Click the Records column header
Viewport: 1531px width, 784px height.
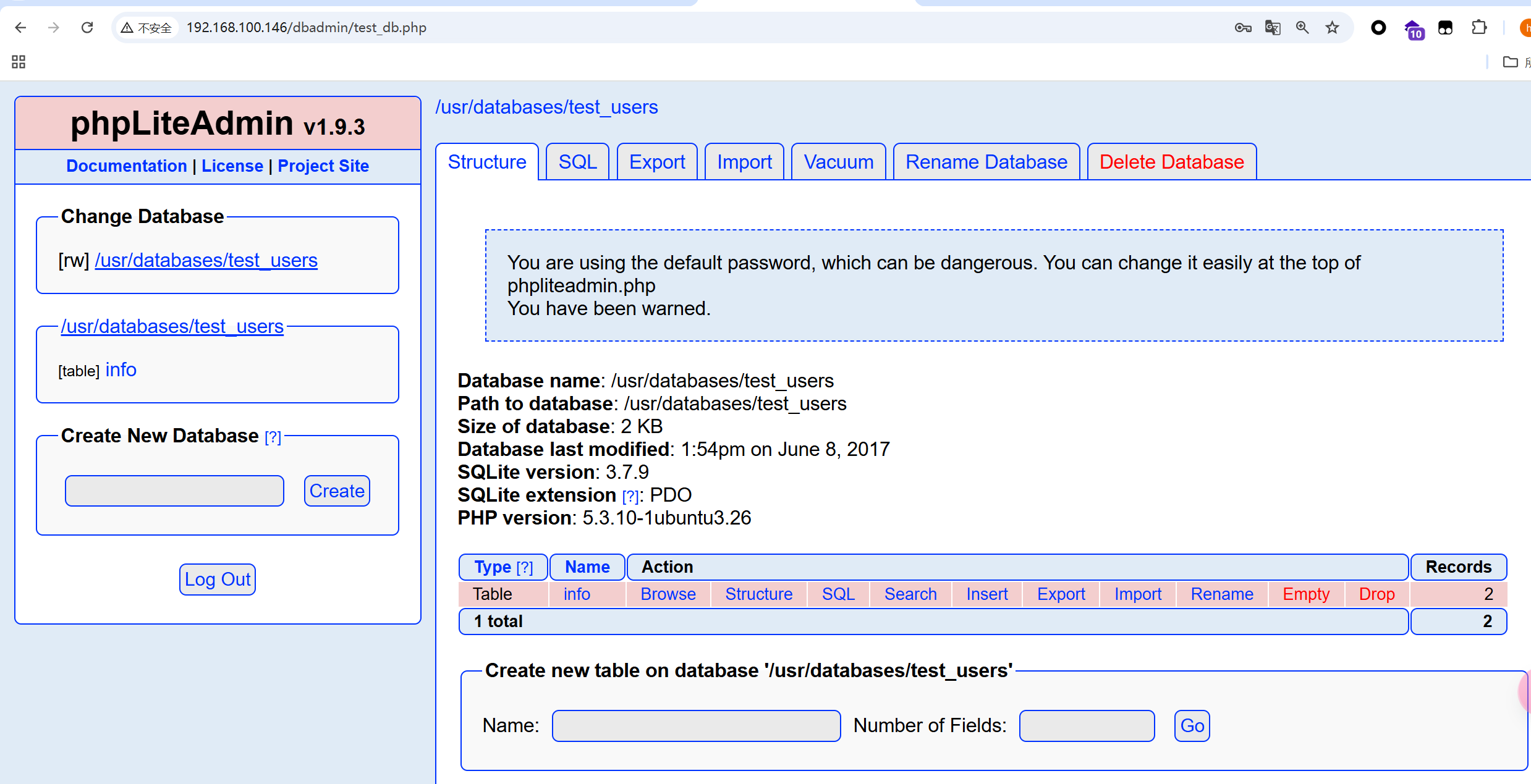(1459, 567)
